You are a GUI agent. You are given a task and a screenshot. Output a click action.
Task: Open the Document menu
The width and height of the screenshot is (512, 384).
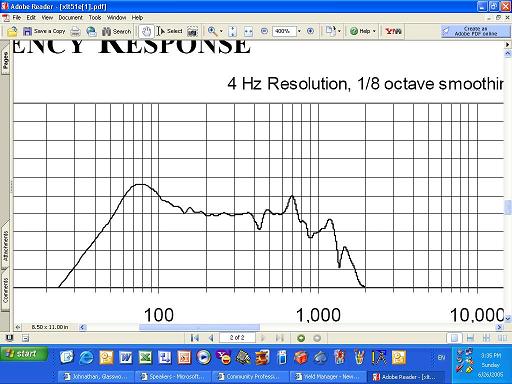click(x=70, y=18)
